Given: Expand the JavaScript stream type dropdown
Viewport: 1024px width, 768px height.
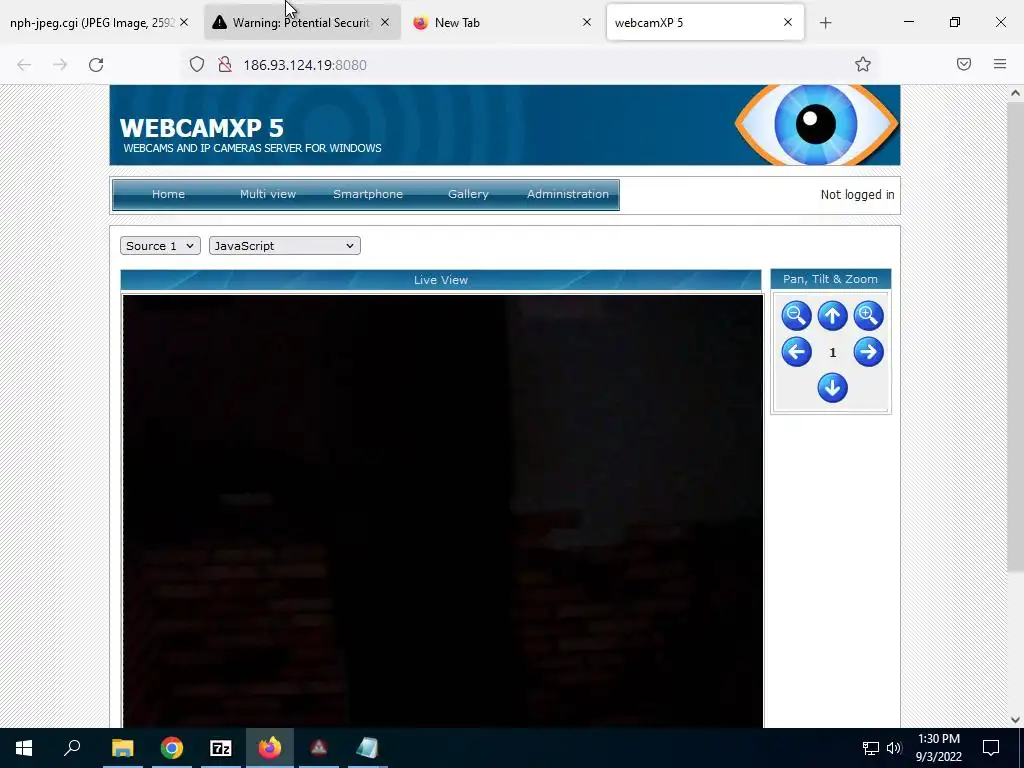Looking at the screenshot, I should (x=285, y=246).
